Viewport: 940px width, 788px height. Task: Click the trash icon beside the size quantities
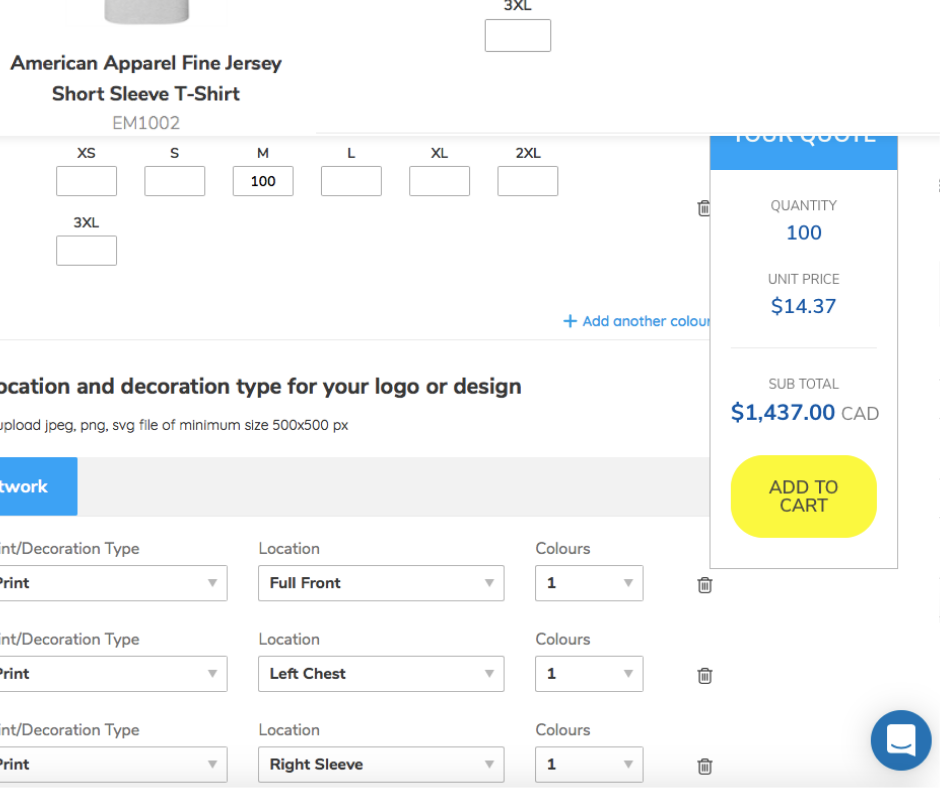click(703, 208)
